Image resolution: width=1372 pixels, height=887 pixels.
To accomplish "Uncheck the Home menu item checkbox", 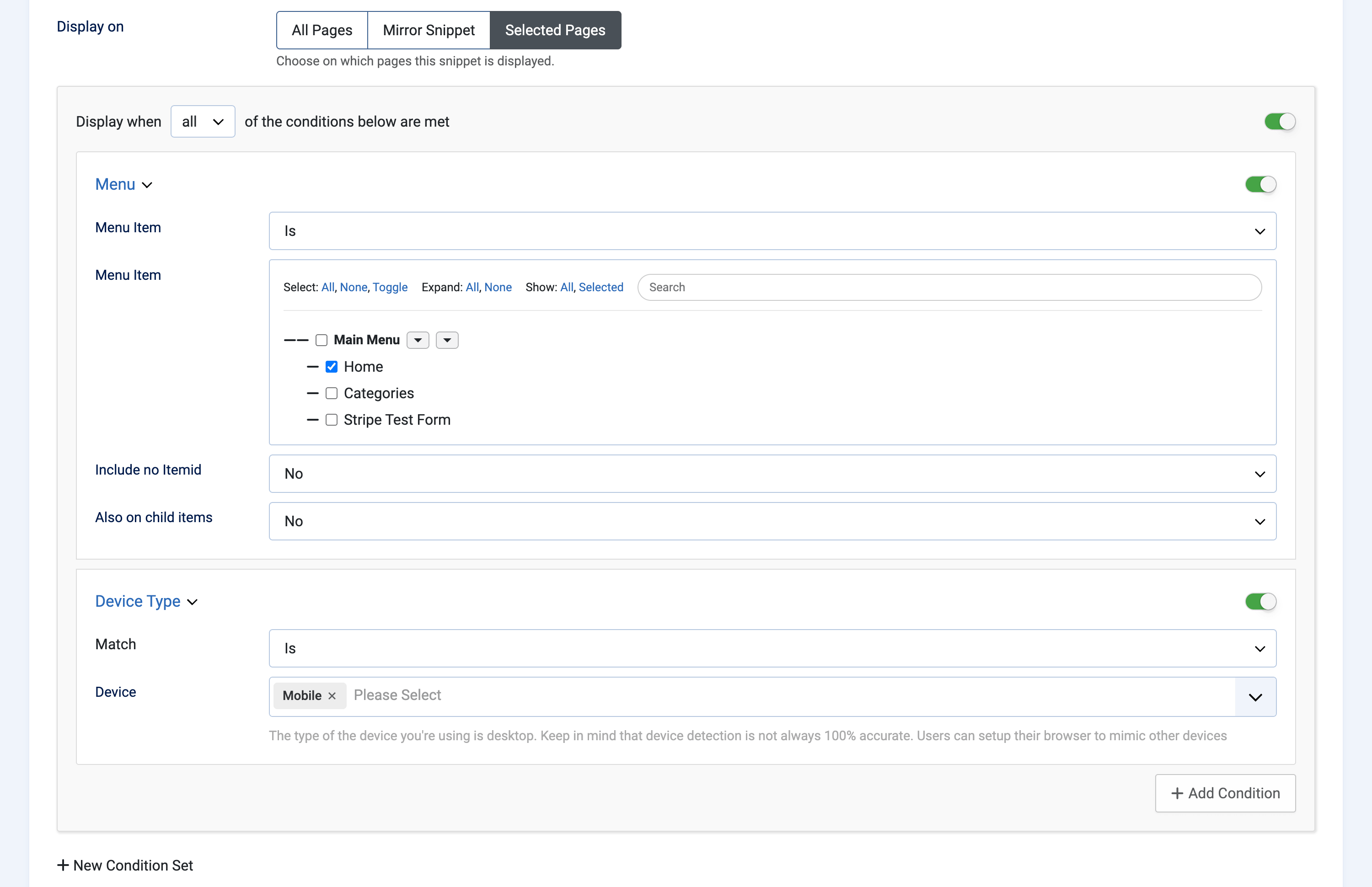I will 331,366.
